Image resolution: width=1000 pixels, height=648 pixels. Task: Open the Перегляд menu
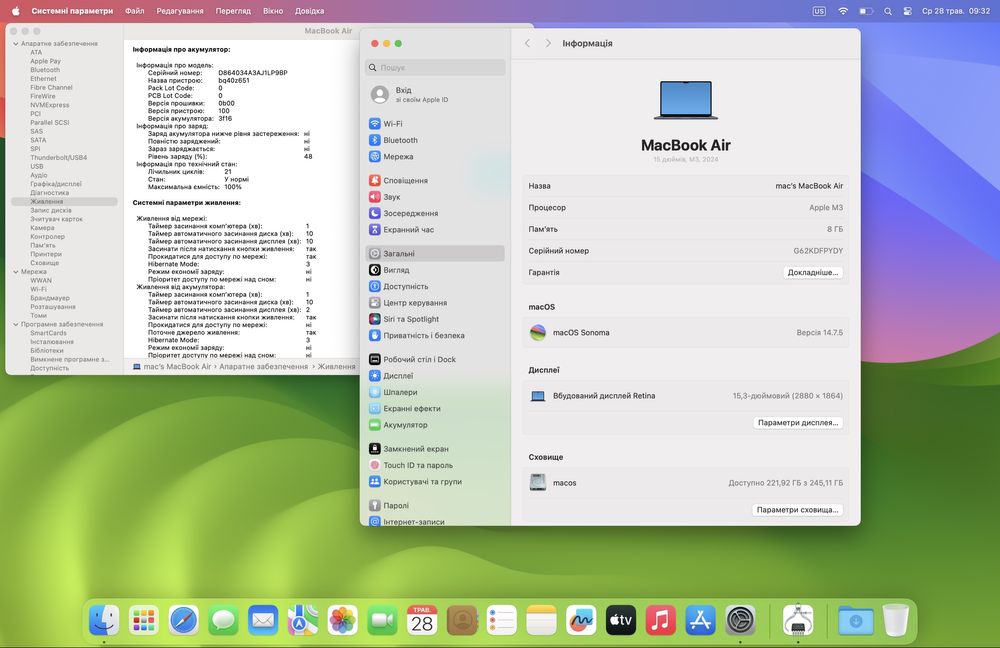click(x=233, y=11)
